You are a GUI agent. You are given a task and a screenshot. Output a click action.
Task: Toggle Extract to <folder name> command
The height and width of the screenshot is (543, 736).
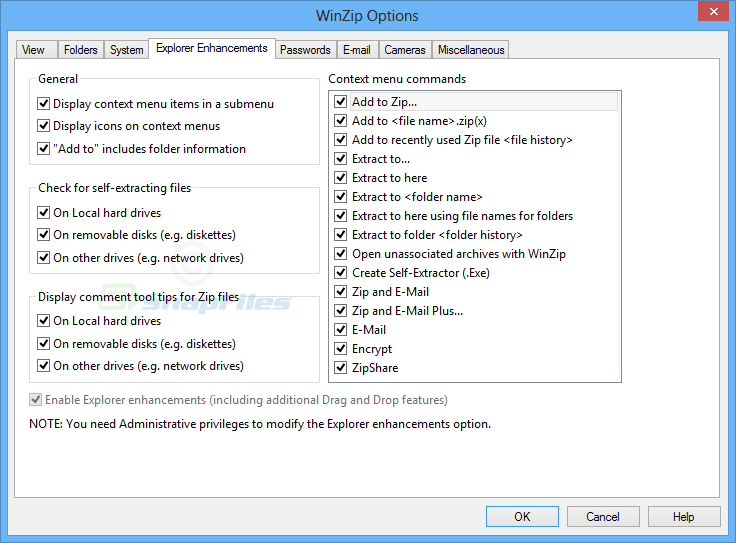click(341, 197)
